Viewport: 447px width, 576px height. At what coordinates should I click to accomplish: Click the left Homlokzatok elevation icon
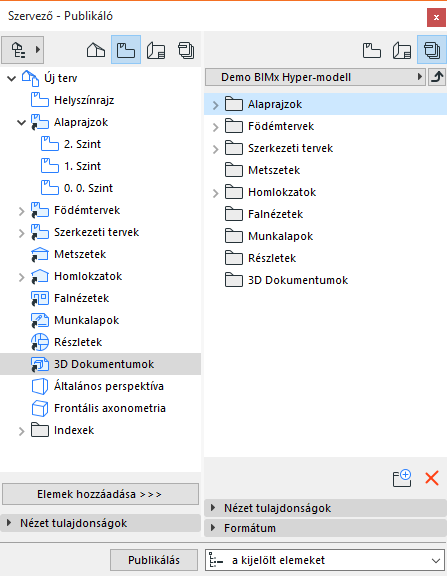(40, 276)
